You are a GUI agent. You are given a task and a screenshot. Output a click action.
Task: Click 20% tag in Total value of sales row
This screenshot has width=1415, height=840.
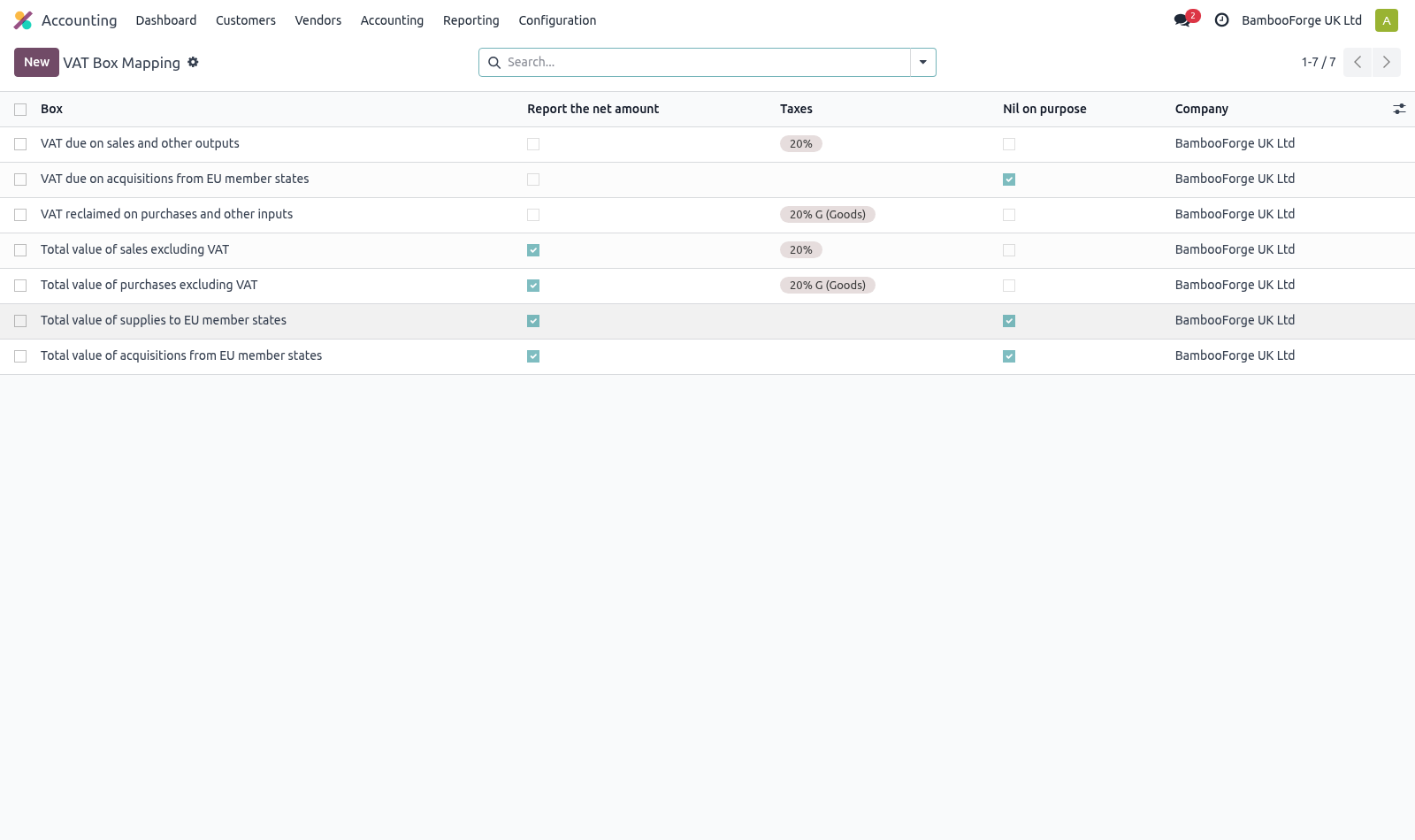[801, 250]
